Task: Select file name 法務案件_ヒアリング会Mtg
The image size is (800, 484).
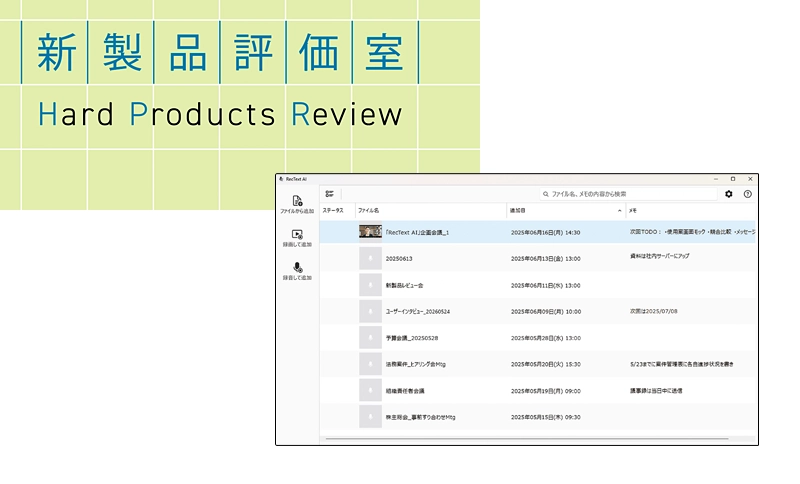Action: point(416,365)
